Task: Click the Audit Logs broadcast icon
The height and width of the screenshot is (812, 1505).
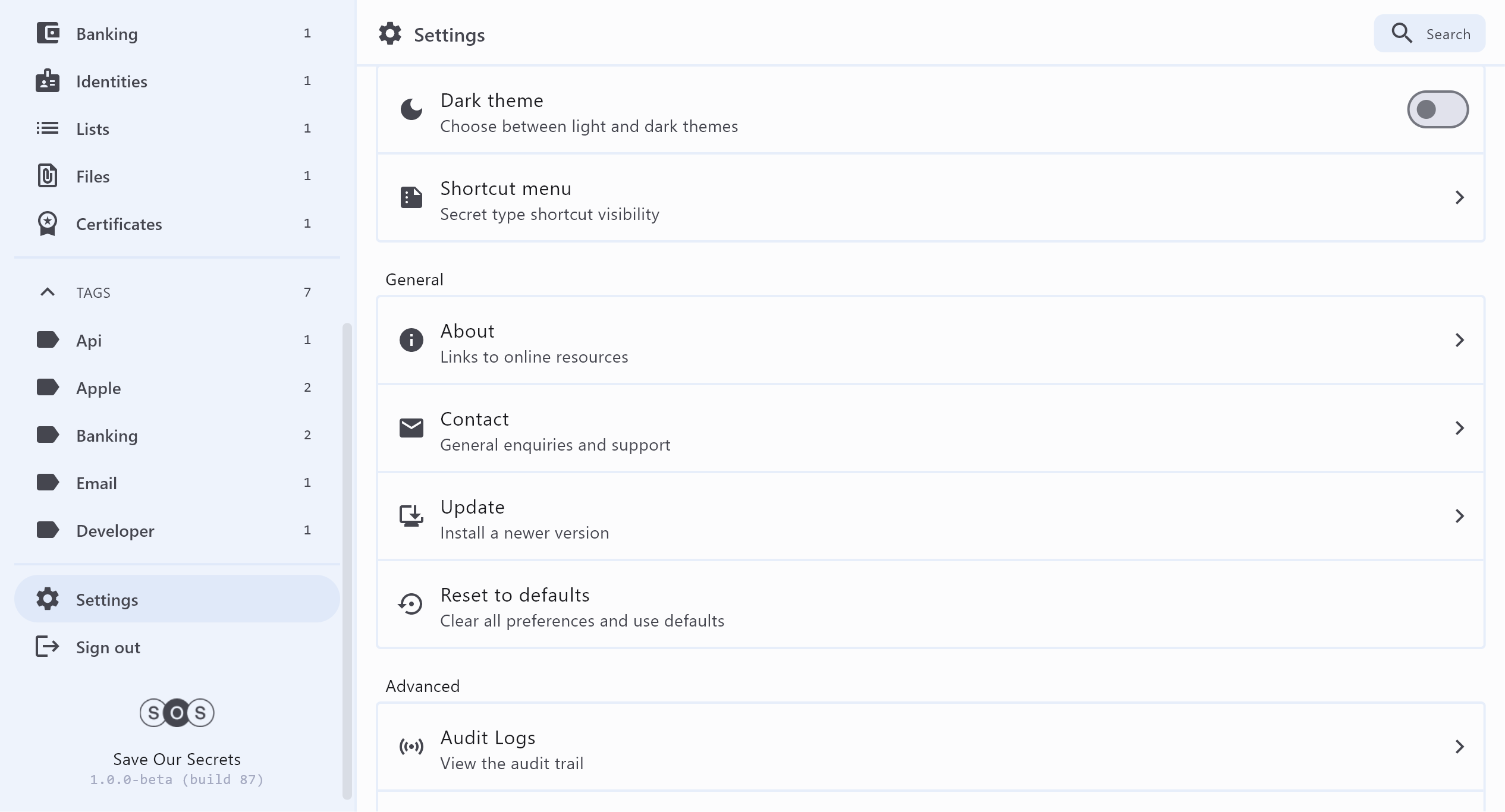Action: tap(411, 747)
